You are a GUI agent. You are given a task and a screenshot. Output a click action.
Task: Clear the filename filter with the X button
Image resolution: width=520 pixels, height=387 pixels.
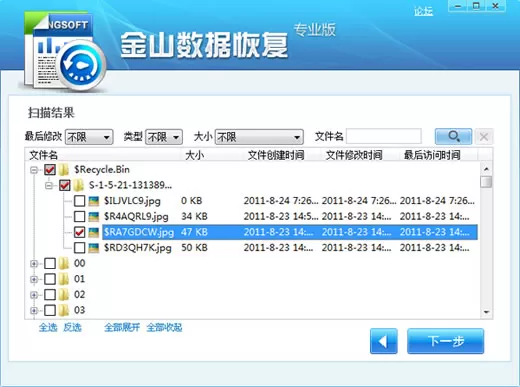tap(484, 137)
